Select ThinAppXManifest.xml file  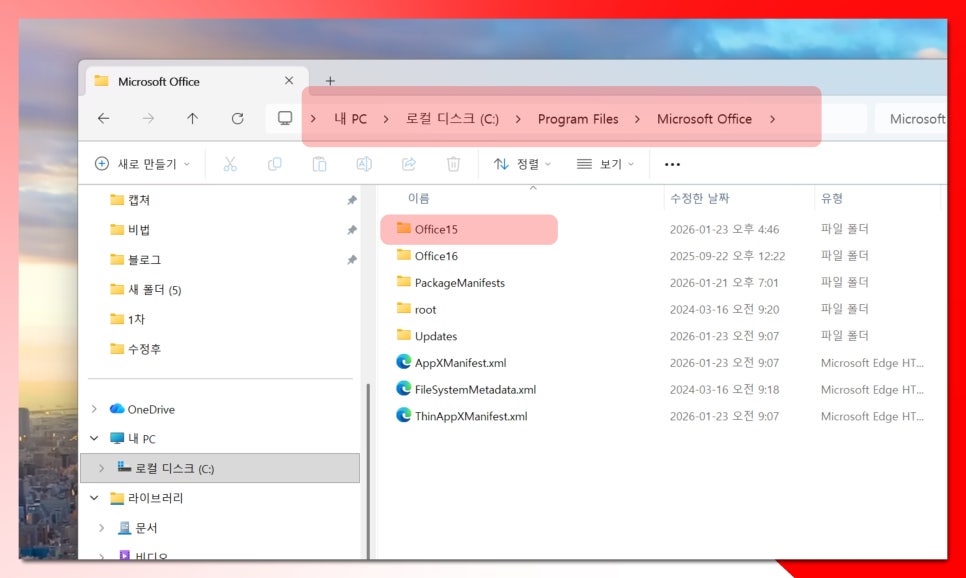pyautogui.click(x=461, y=416)
